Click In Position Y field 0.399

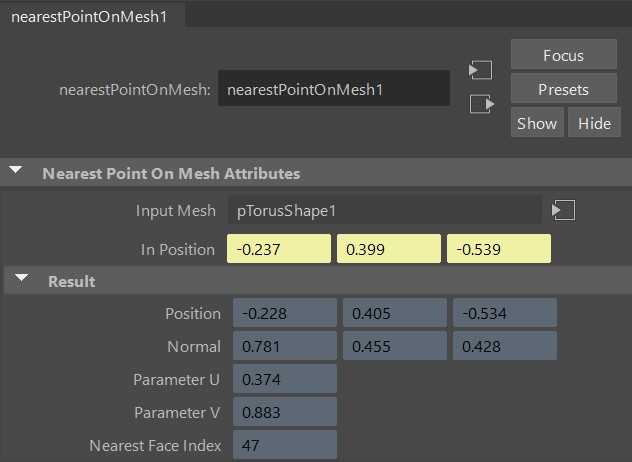tap(389, 249)
